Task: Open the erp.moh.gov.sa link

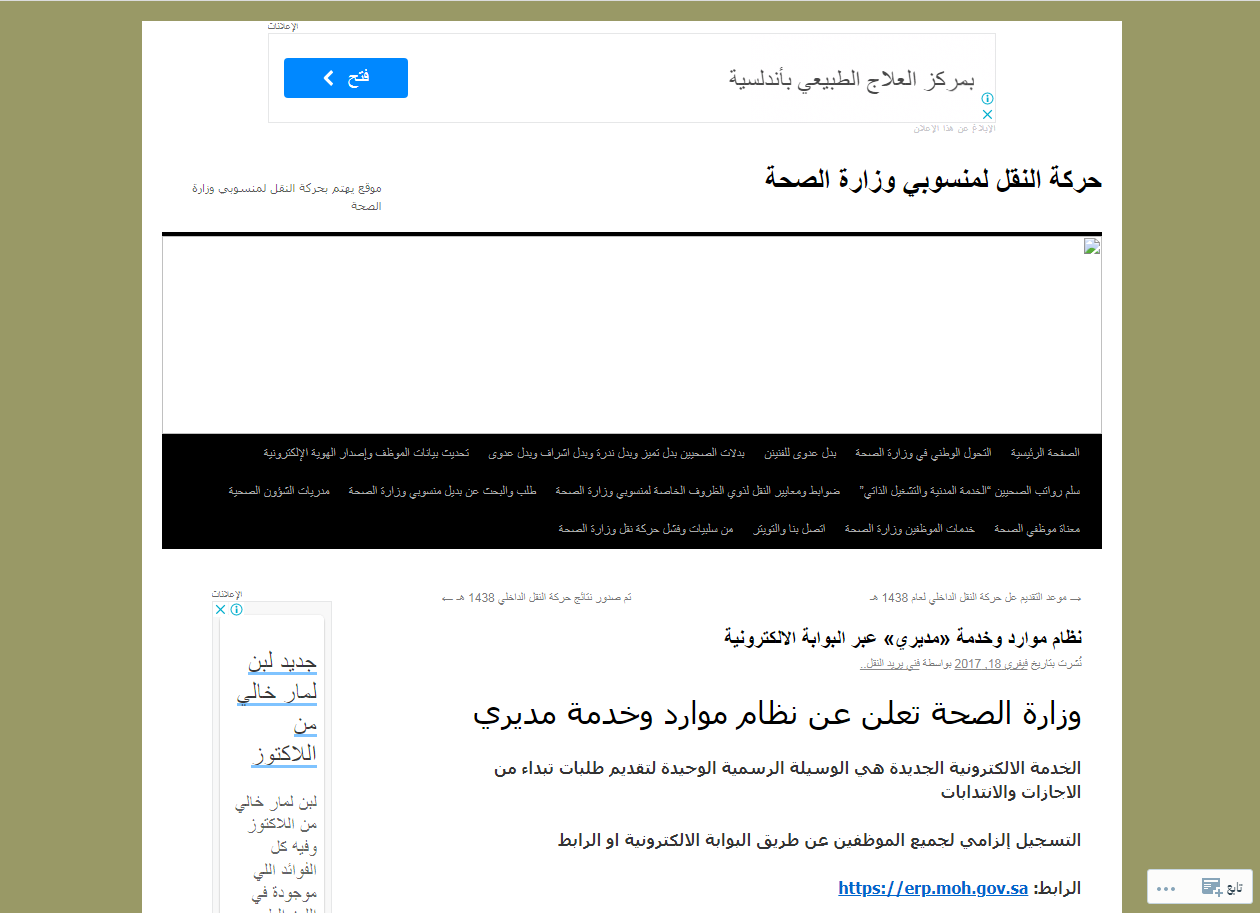Action: point(932,888)
